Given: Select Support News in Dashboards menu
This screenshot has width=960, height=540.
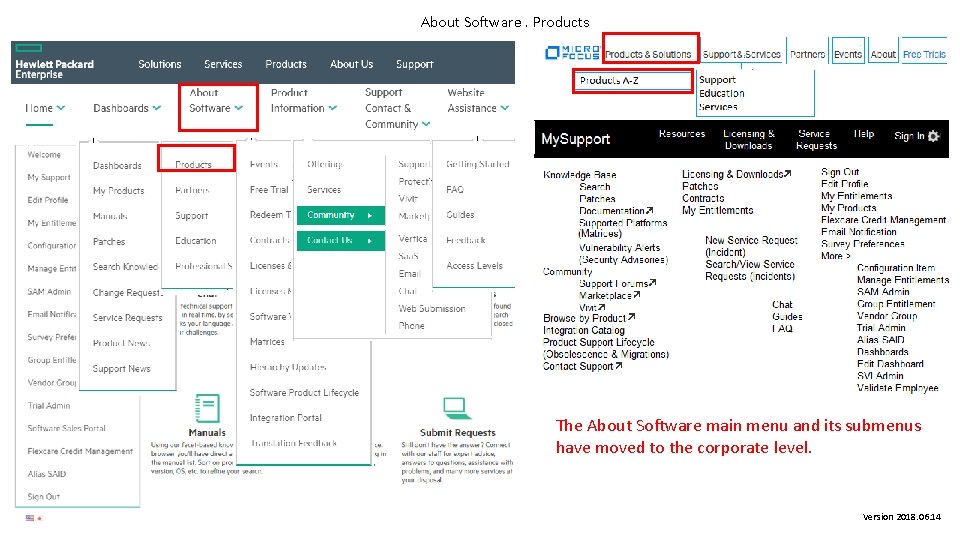Looking at the screenshot, I should pyautogui.click(x=121, y=369).
